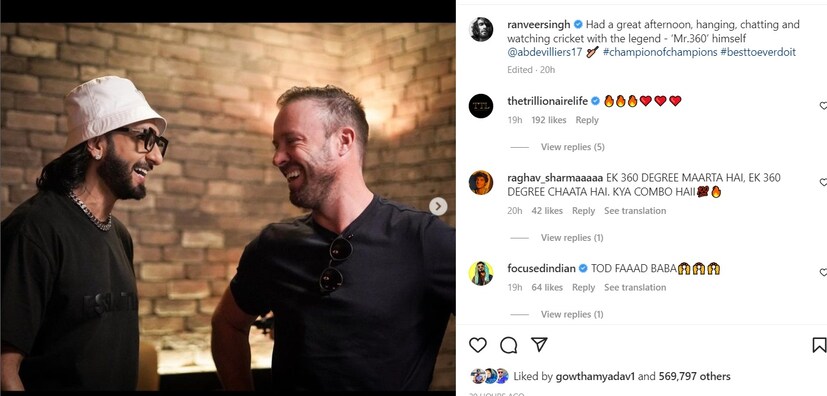Like thetrillionairelife comment heart
Viewport: 827px width, 396px height.
click(x=823, y=106)
